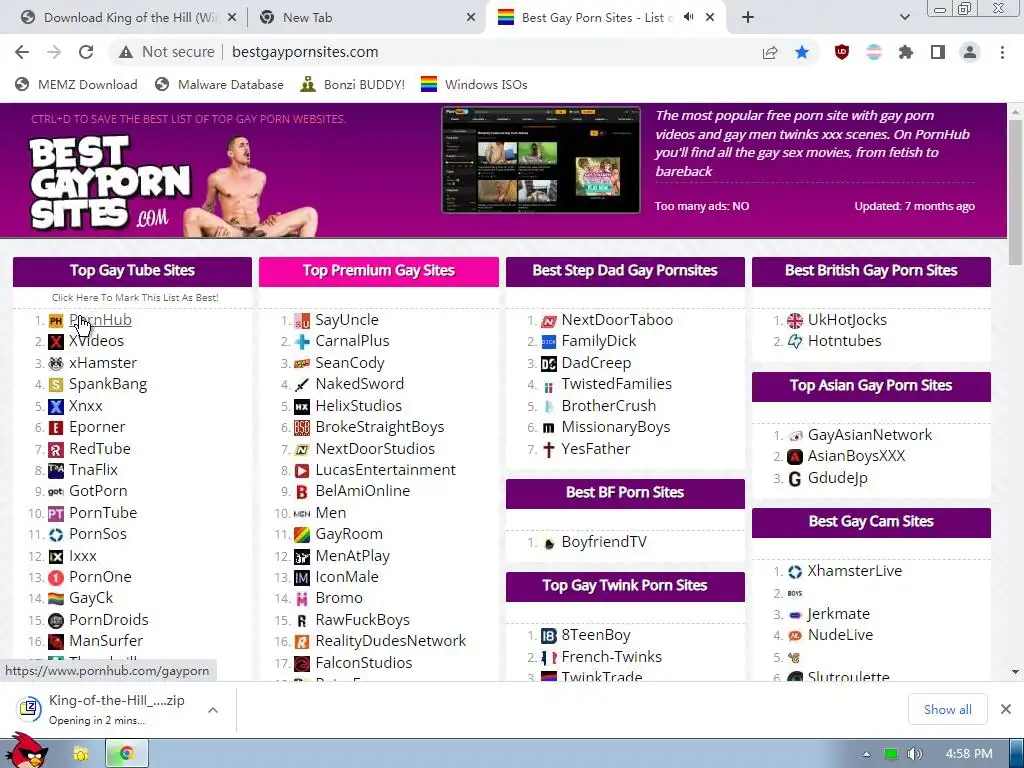1024x768 pixels.
Task: Open the Malware Database bookmark
Action: 219,85
